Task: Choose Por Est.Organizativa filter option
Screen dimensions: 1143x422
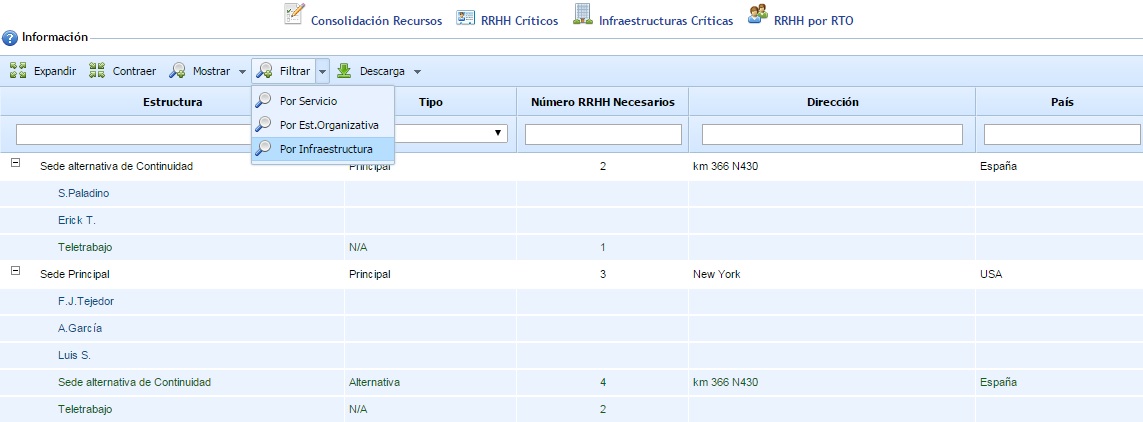Action: pos(329,125)
